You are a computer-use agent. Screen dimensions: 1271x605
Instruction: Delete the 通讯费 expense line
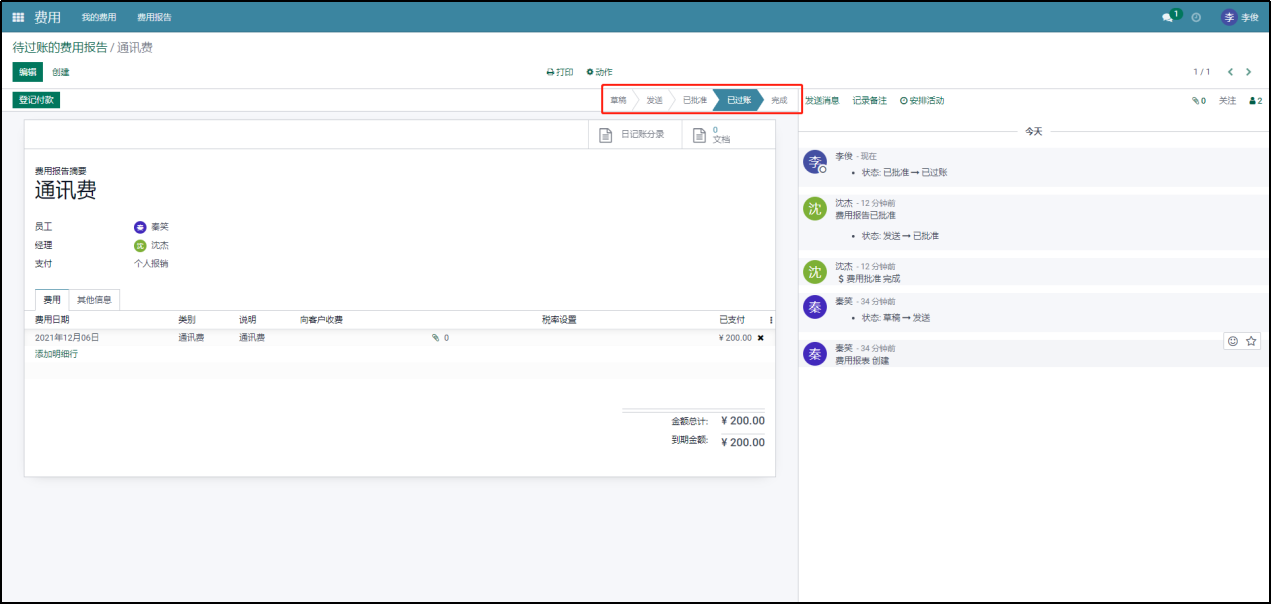(x=760, y=338)
